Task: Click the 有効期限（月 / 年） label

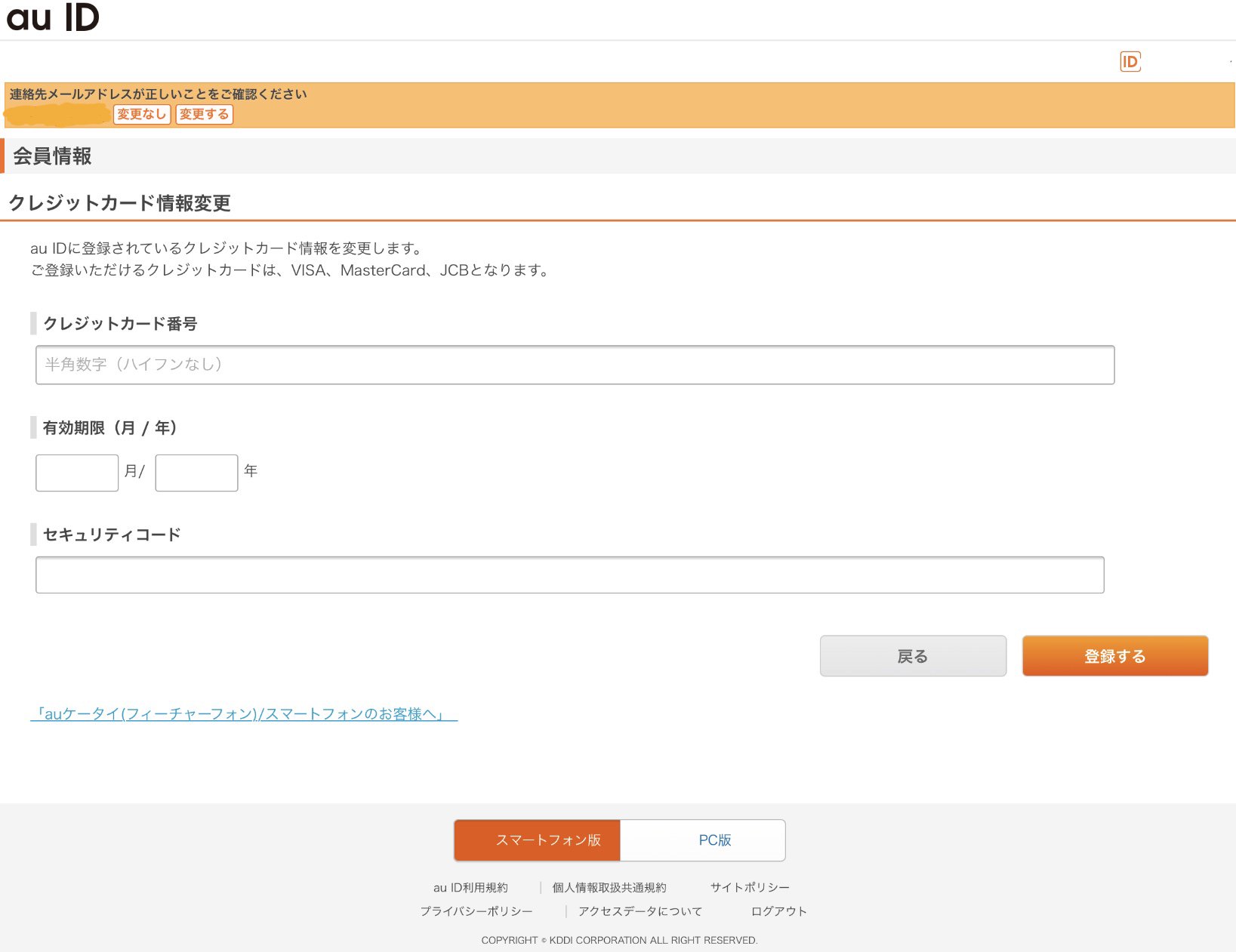Action: click(109, 428)
